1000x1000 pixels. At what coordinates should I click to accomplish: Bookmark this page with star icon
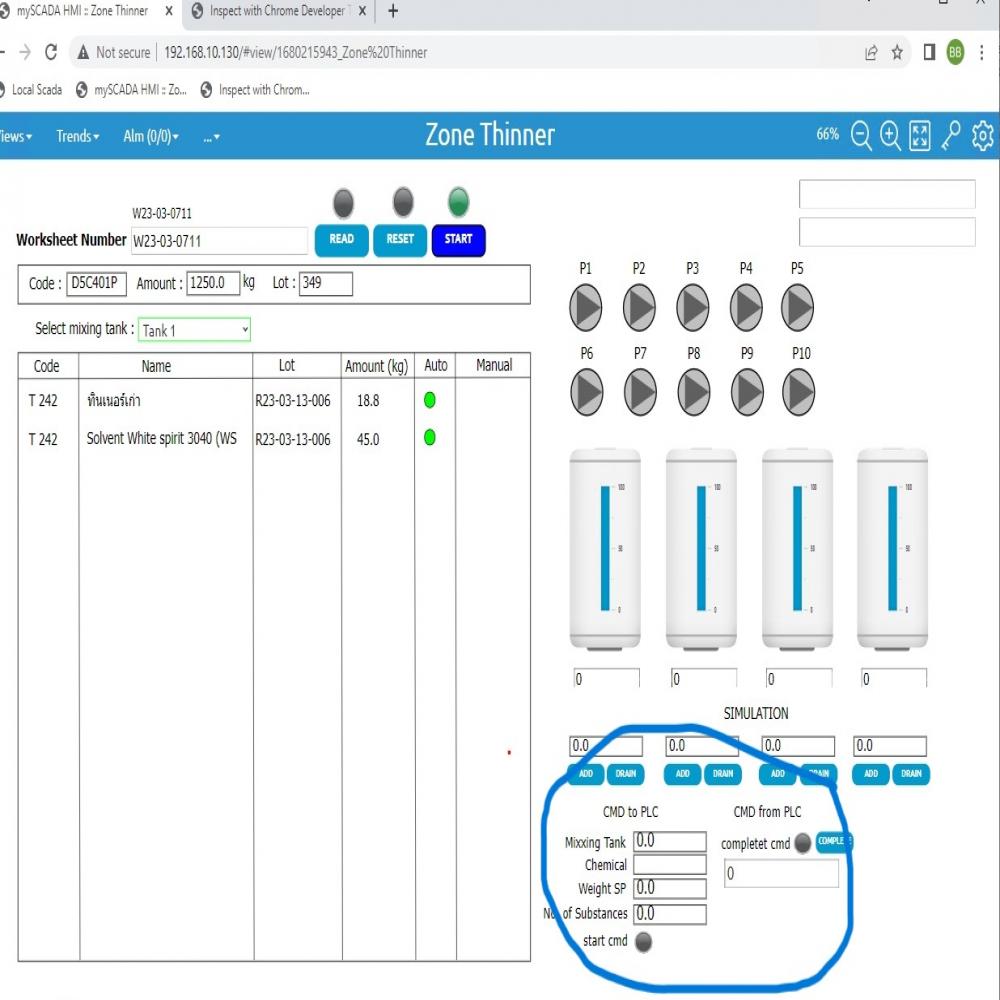(x=897, y=52)
